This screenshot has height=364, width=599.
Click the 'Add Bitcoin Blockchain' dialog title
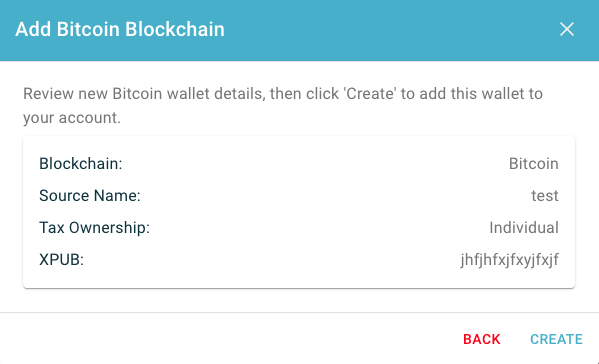(x=120, y=29)
